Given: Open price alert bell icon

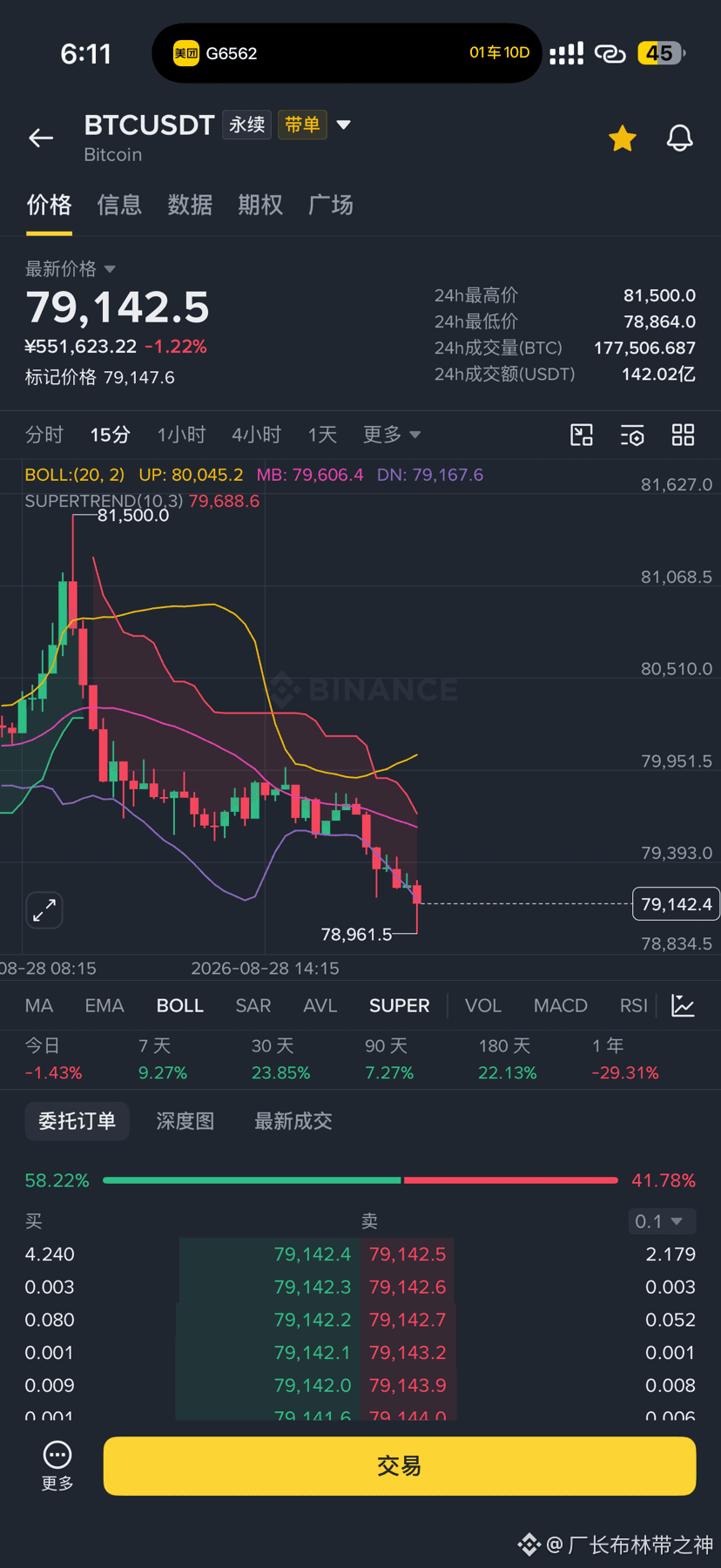Looking at the screenshot, I should pyautogui.click(x=680, y=138).
